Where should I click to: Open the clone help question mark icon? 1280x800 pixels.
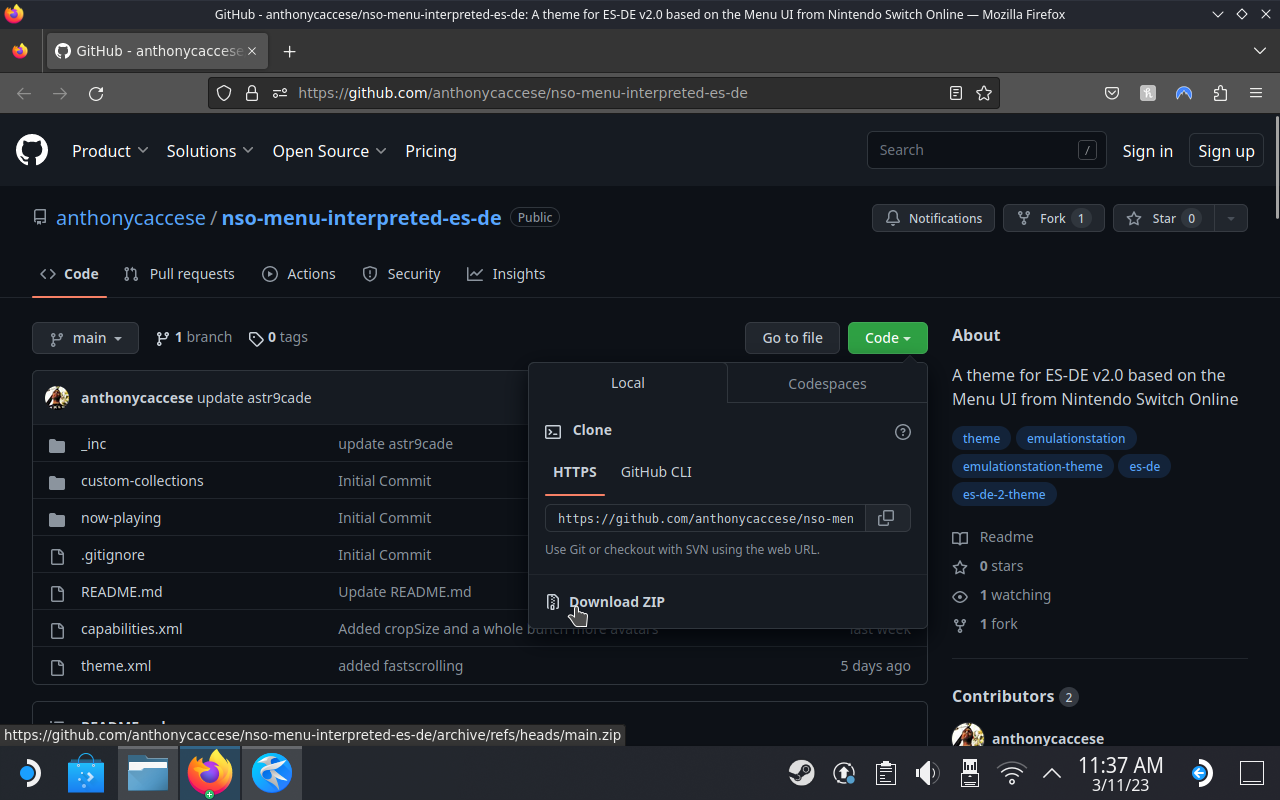(902, 431)
